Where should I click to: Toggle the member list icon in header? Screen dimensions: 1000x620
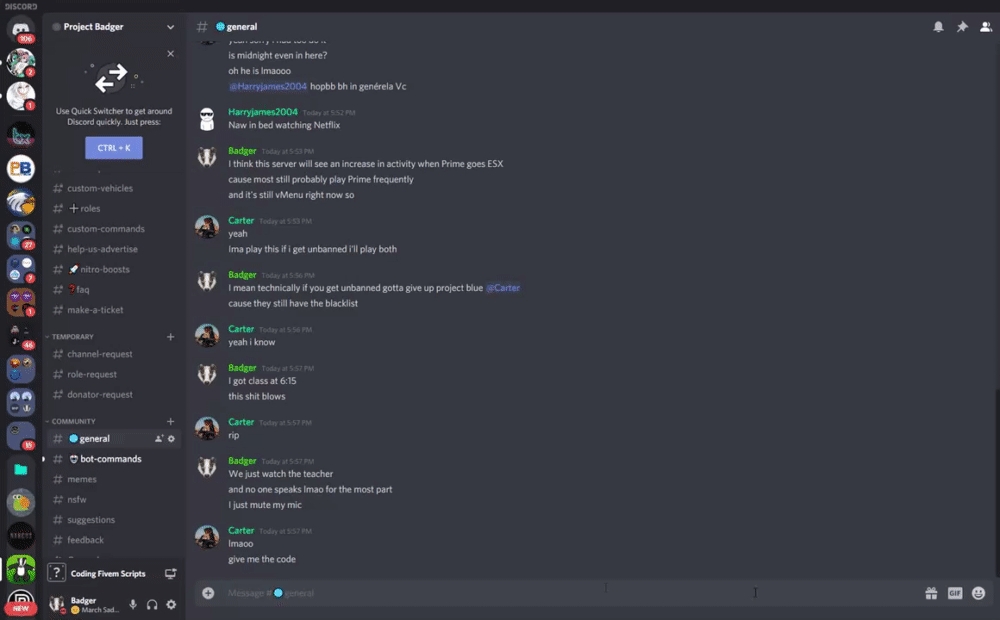(985, 27)
